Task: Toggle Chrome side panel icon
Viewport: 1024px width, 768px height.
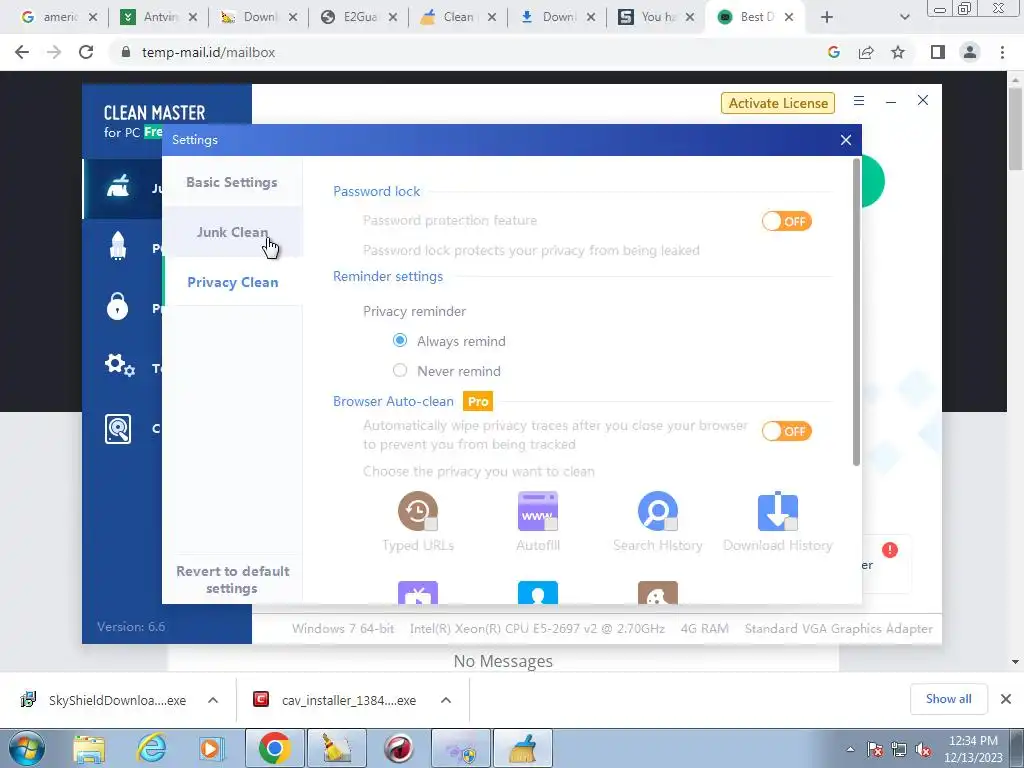Action: tap(938, 52)
